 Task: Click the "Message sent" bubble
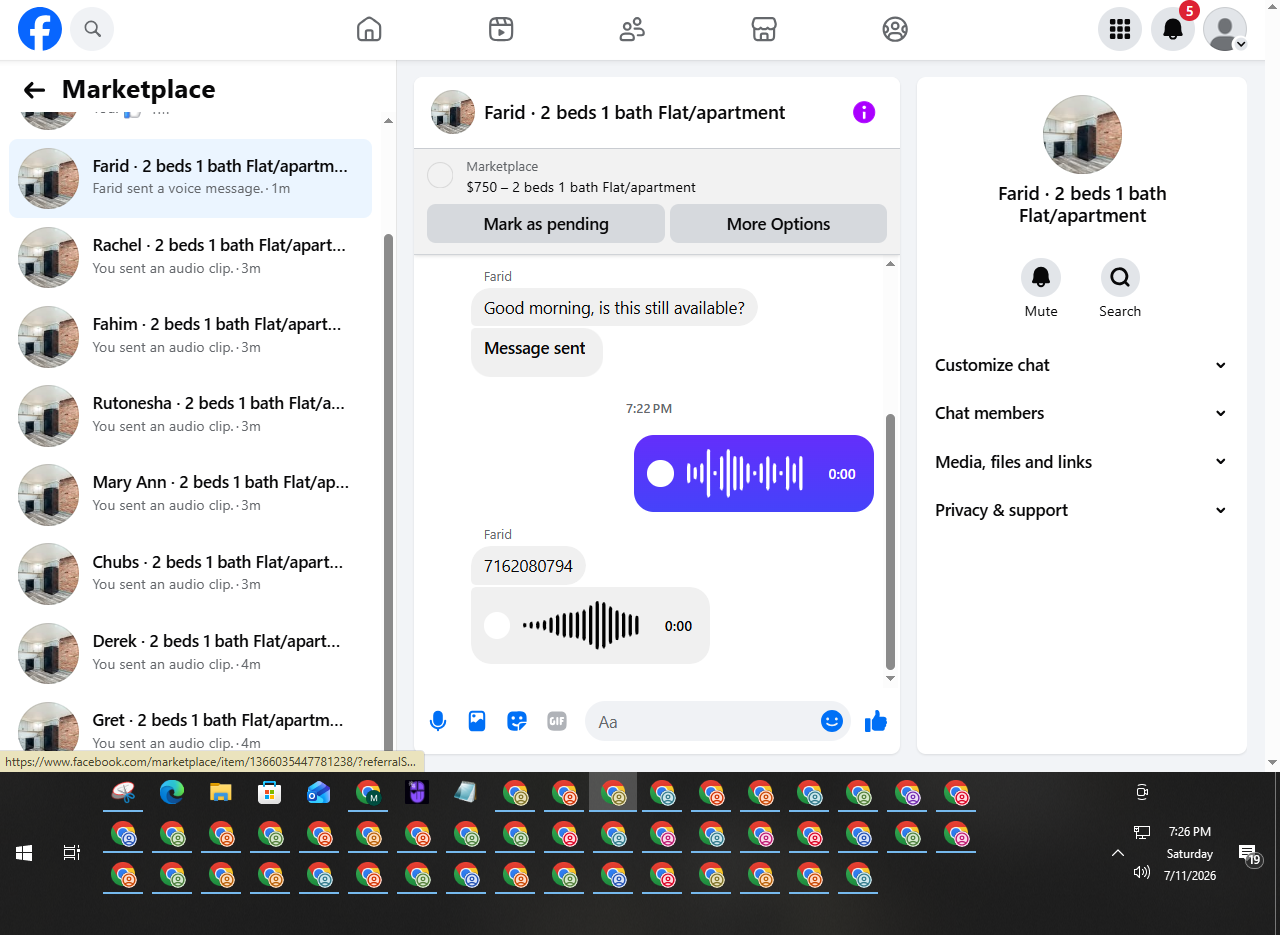point(536,351)
